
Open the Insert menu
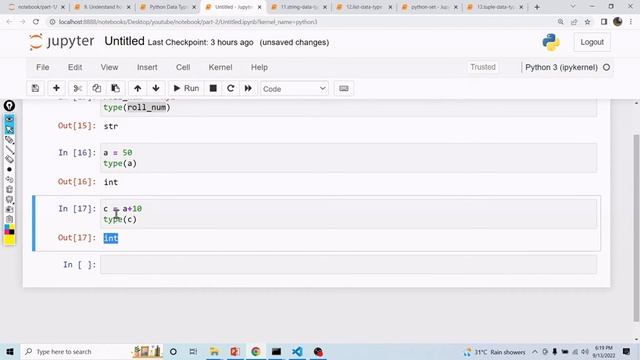pos(147,67)
